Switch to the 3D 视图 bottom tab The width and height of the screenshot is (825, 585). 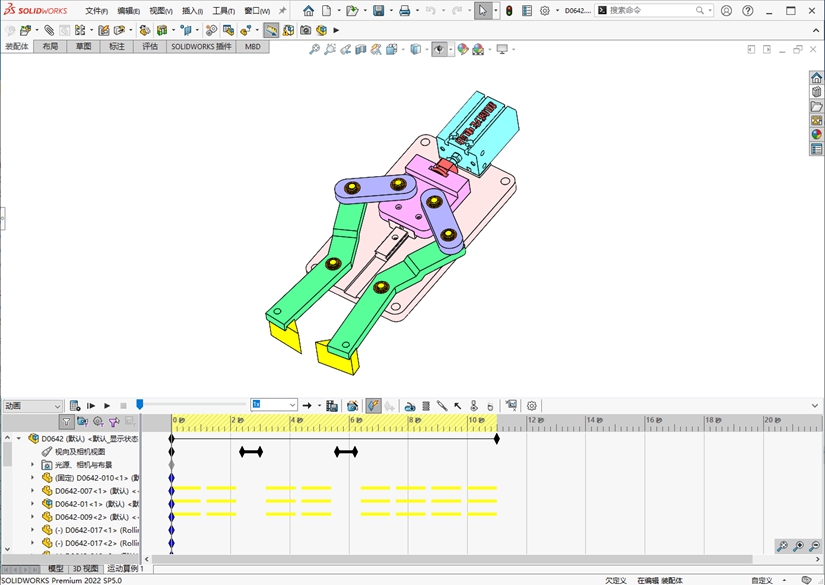pos(85,568)
